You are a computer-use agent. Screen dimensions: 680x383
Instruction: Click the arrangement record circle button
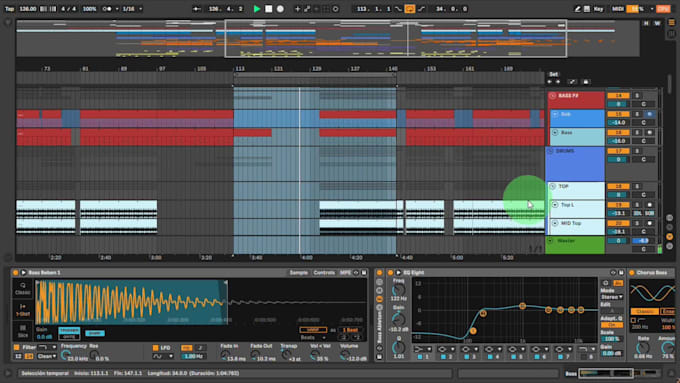point(280,9)
